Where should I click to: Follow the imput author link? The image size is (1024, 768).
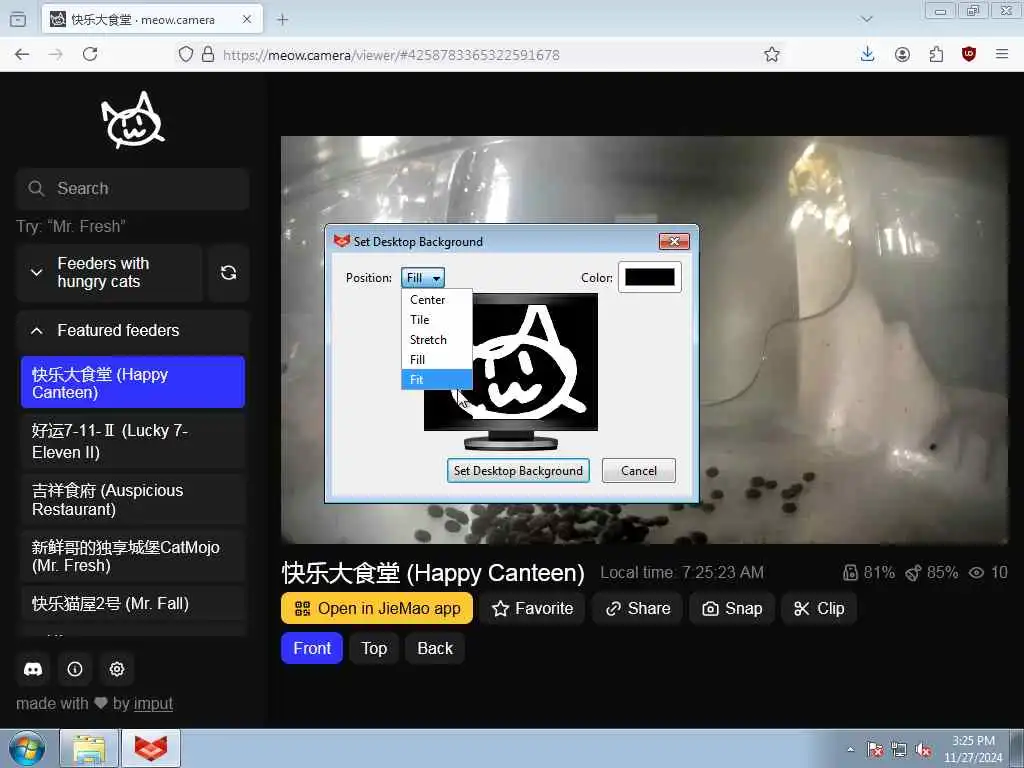click(153, 703)
